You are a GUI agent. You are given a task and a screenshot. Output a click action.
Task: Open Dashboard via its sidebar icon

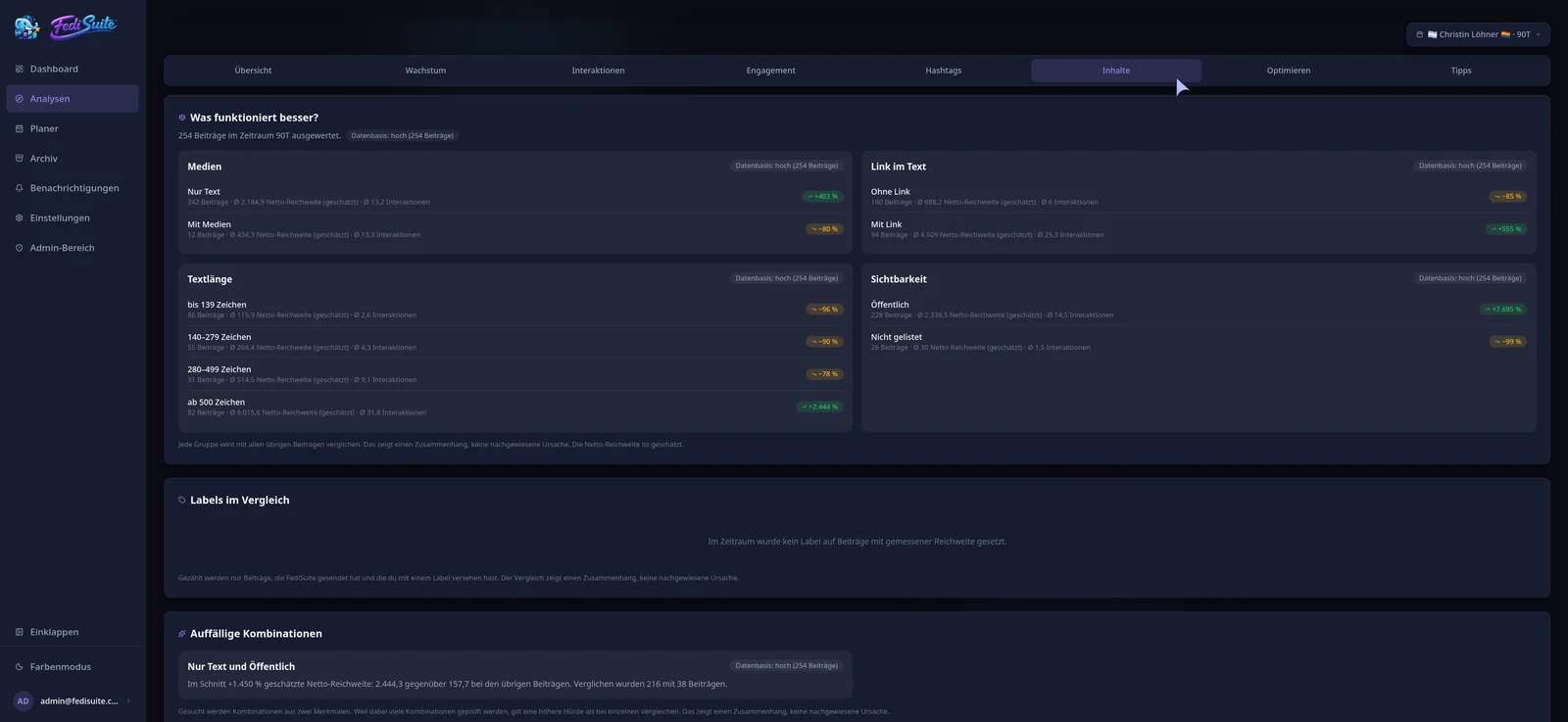pos(20,69)
